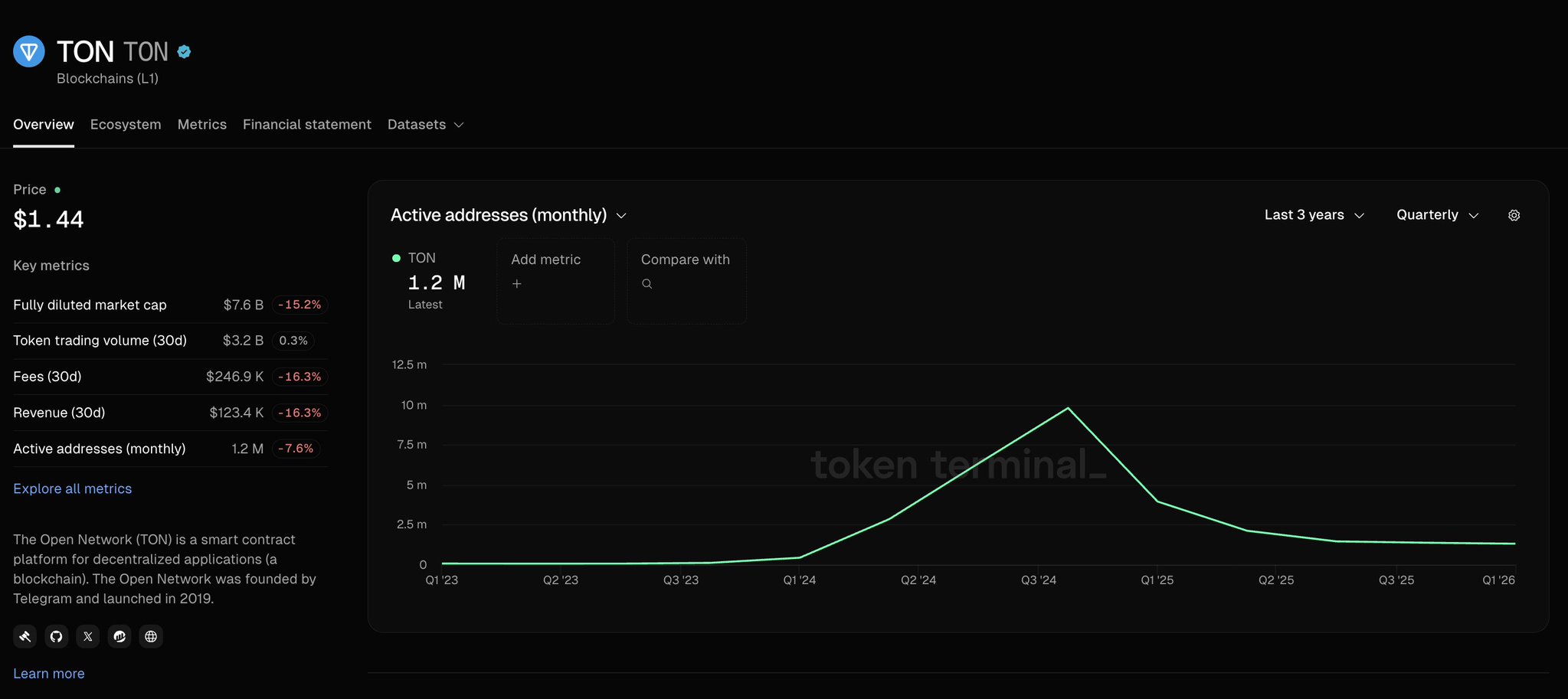Open the website globe icon link
The height and width of the screenshot is (699, 1568).
tap(151, 636)
